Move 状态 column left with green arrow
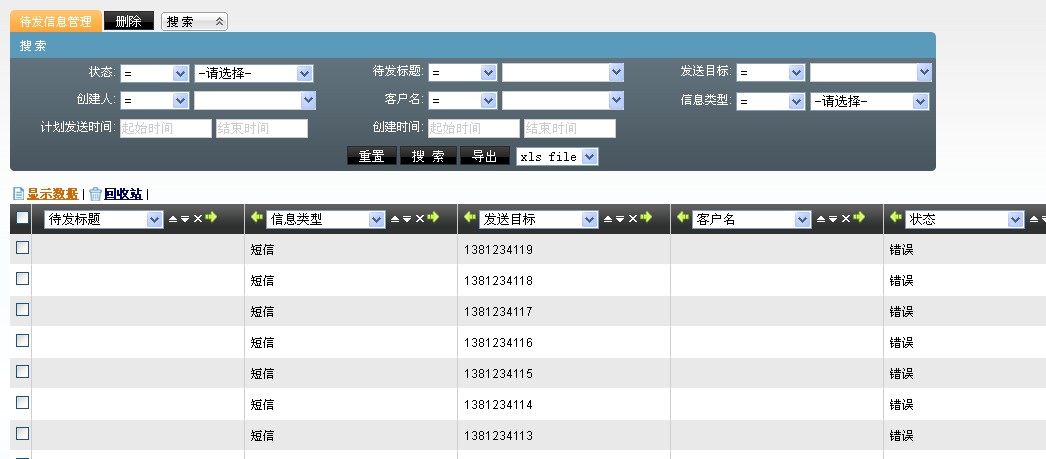The height and width of the screenshot is (459, 1046). 896,218
